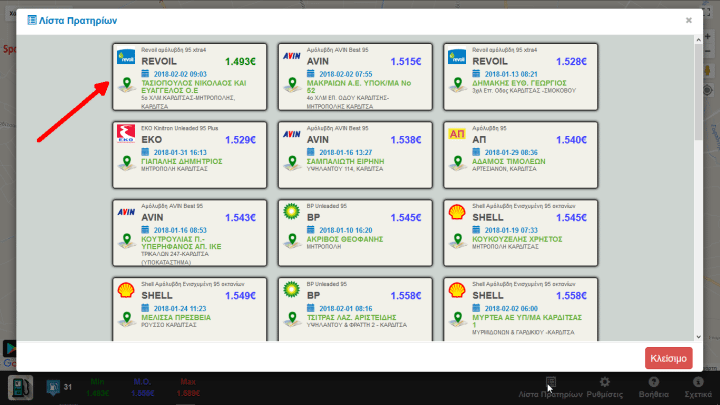Open station ΑΔΑΜΟΣ ΤΙΜΟΛΕΩΝ
The image size is (720, 405).
(509, 161)
